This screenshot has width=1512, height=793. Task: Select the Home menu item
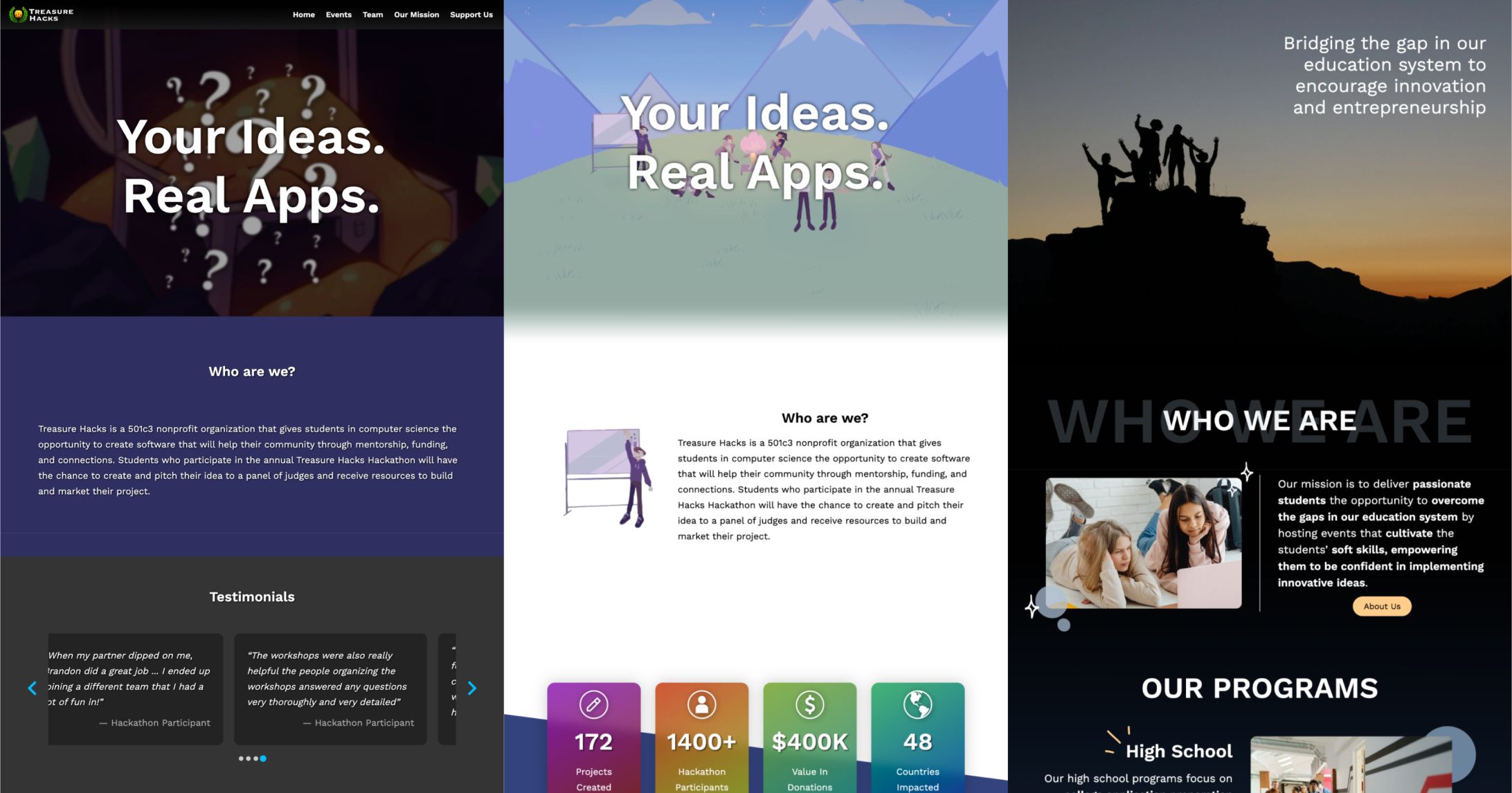[303, 14]
